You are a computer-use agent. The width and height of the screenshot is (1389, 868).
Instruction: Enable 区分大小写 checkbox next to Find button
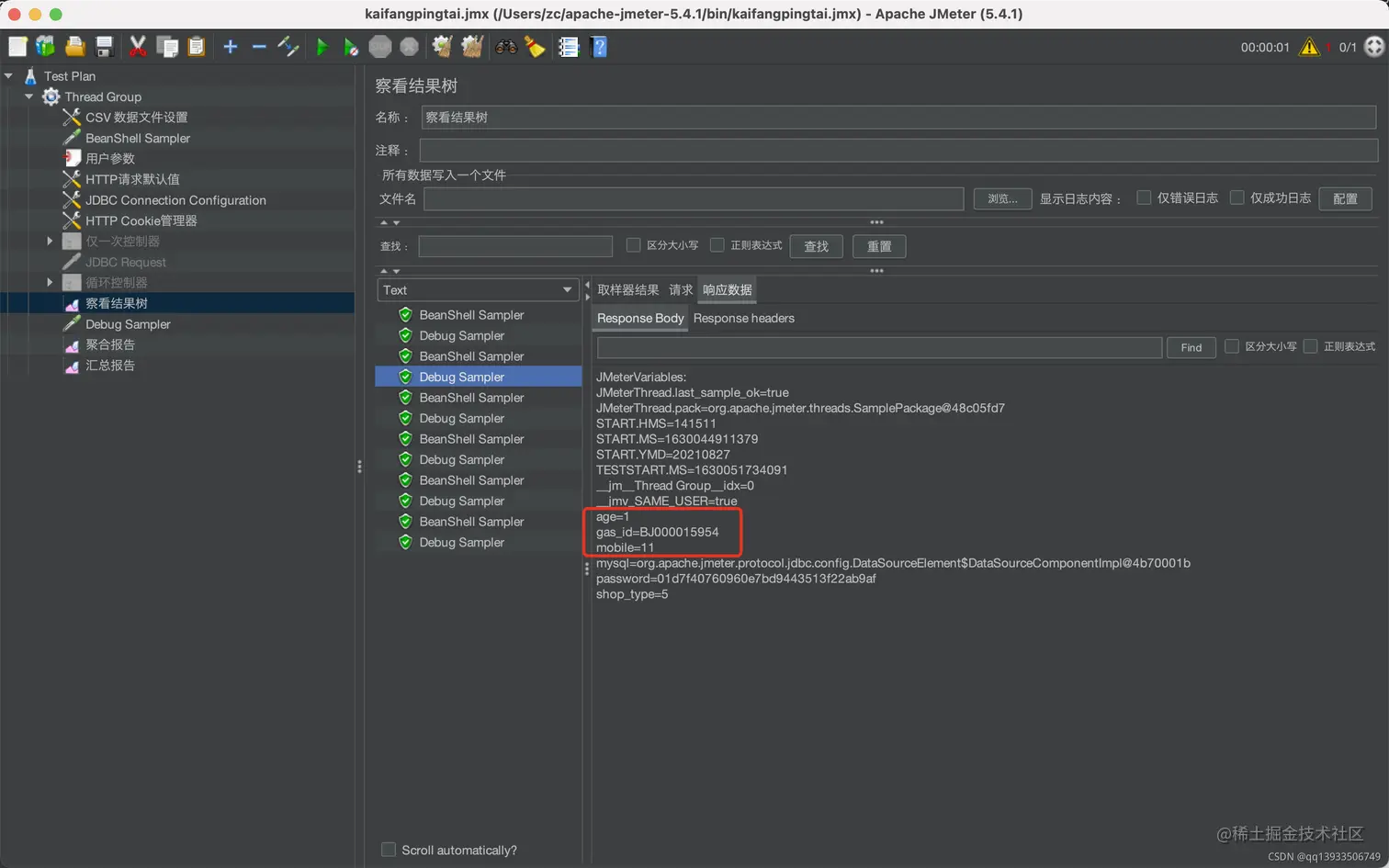pos(1232,346)
